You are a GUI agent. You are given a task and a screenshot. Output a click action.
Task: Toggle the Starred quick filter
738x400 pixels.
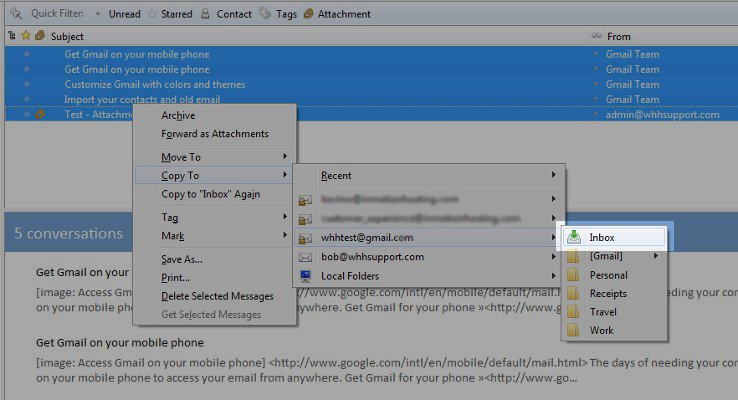(170, 14)
